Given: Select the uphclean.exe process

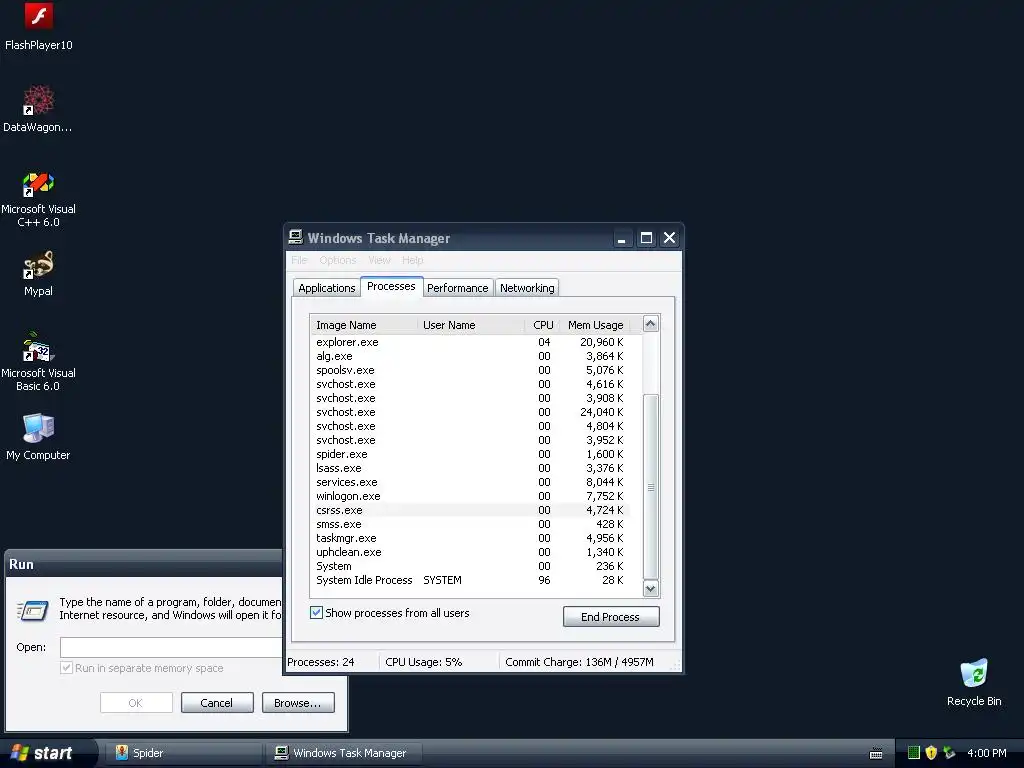Looking at the screenshot, I should coord(470,552).
